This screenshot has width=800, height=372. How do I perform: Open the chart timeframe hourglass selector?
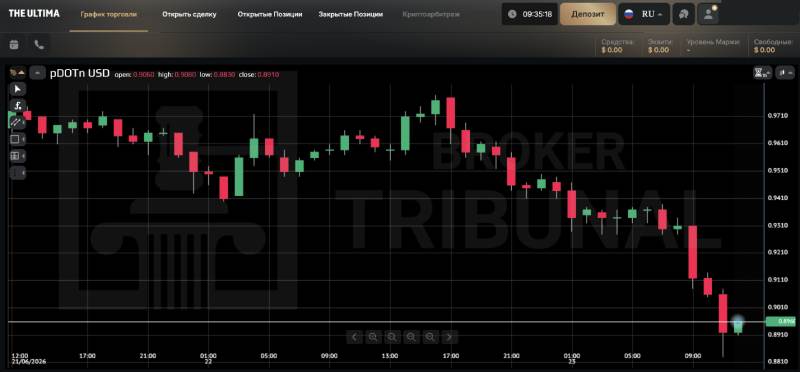coord(763,73)
